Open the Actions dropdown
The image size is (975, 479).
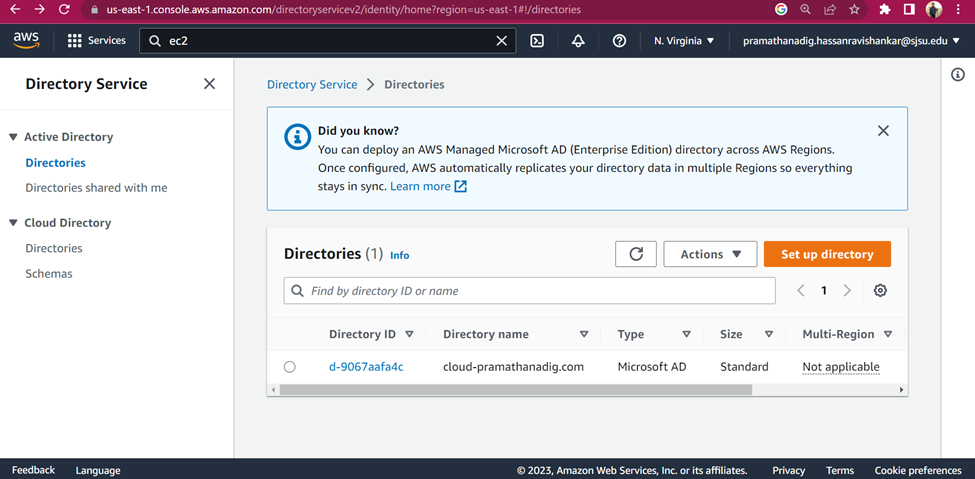click(710, 254)
